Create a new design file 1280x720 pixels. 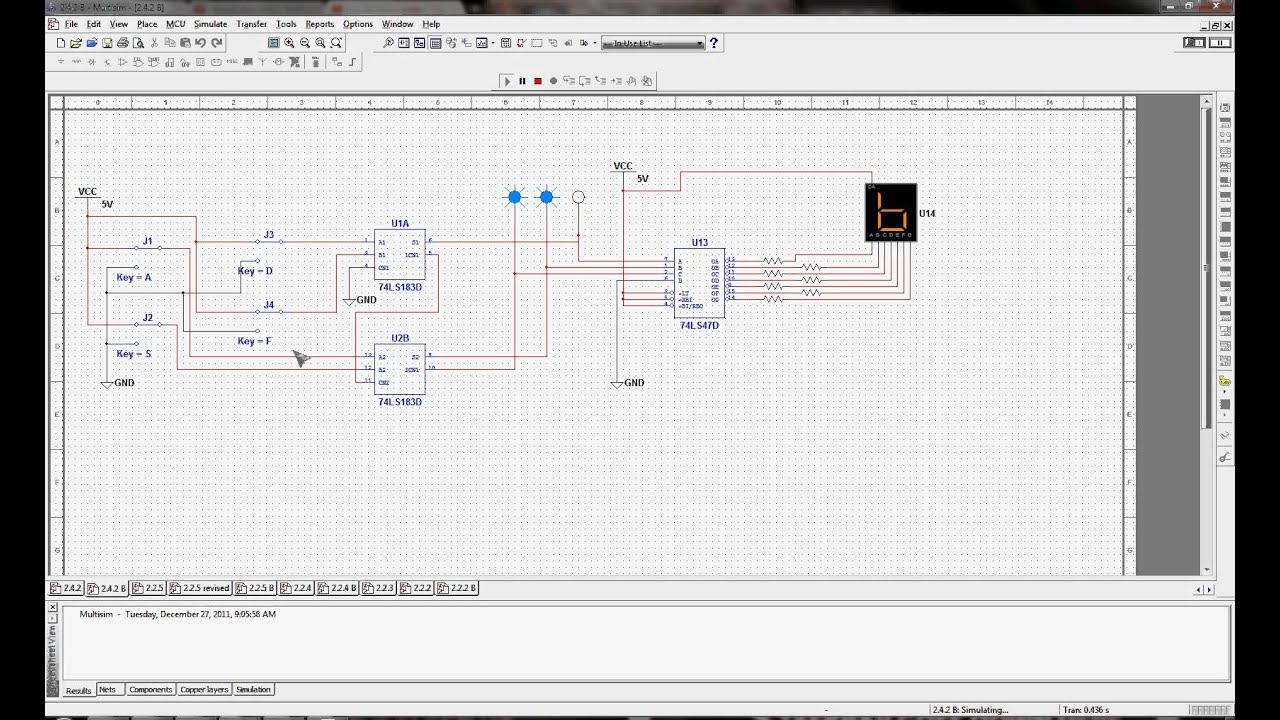coord(61,43)
